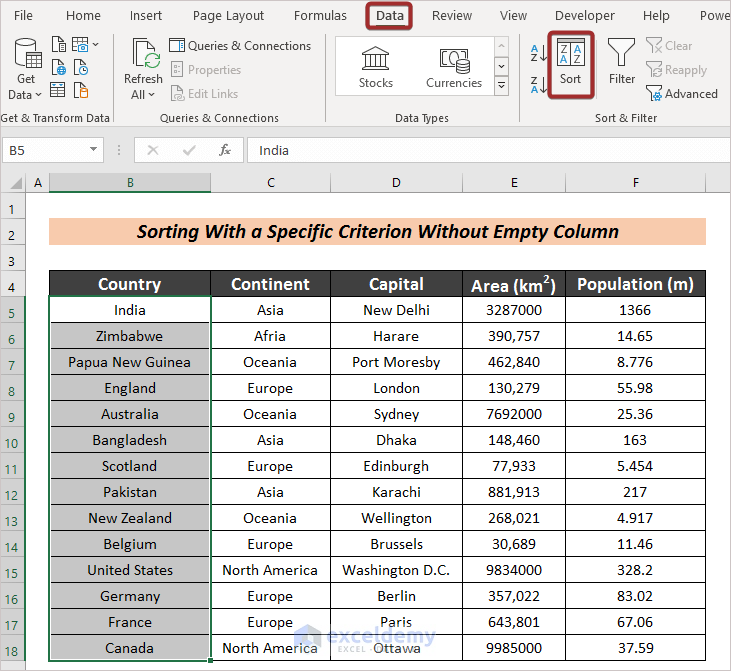731x671 pixels.
Task: Select column D header
Action: pyautogui.click(x=396, y=183)
